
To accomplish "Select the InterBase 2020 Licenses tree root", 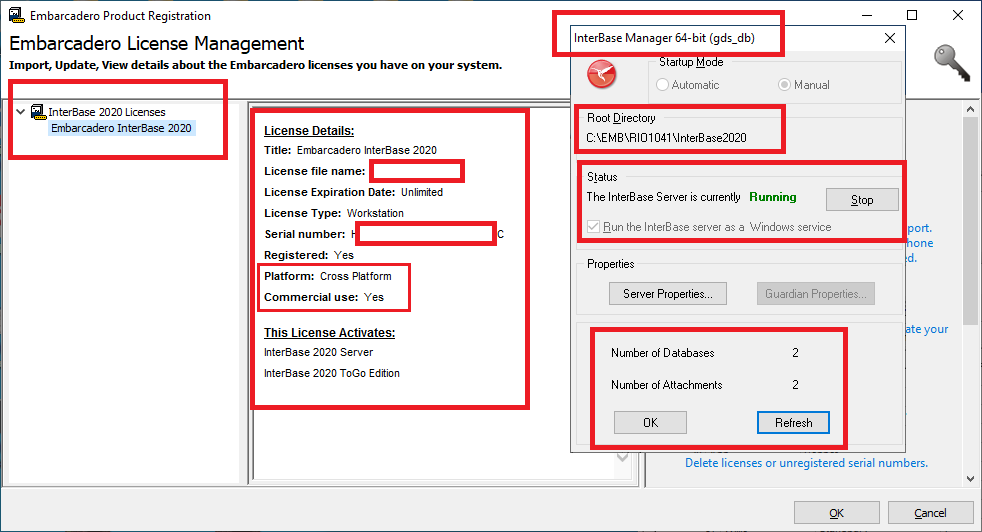I will (107, 112).
